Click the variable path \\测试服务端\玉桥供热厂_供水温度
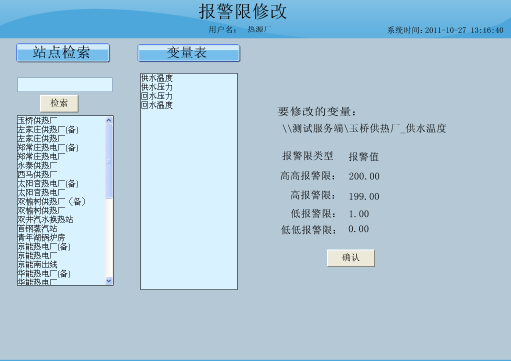511x361 pixels. tap(364, 128)
